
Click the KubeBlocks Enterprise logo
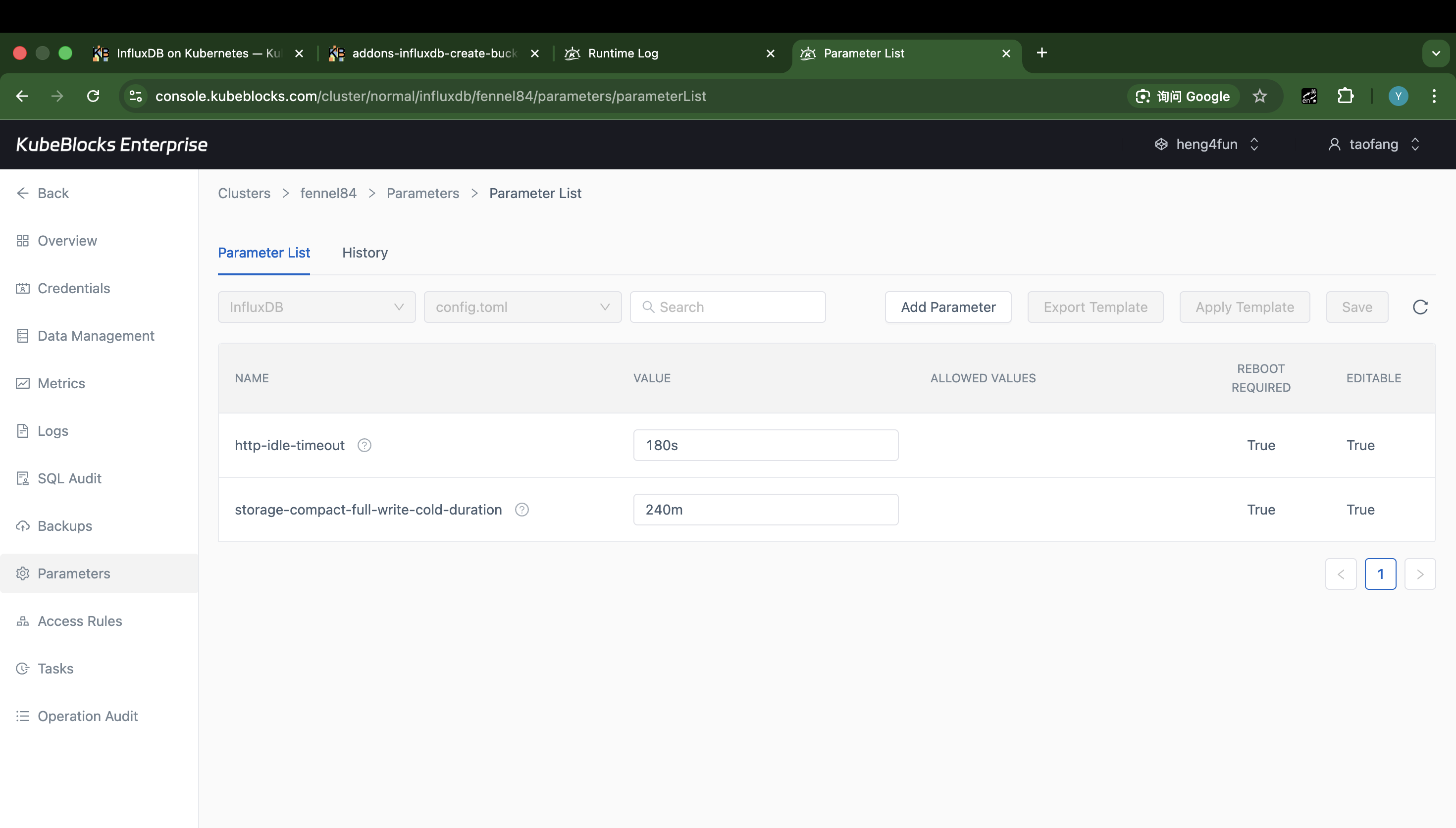pos(111,145)
